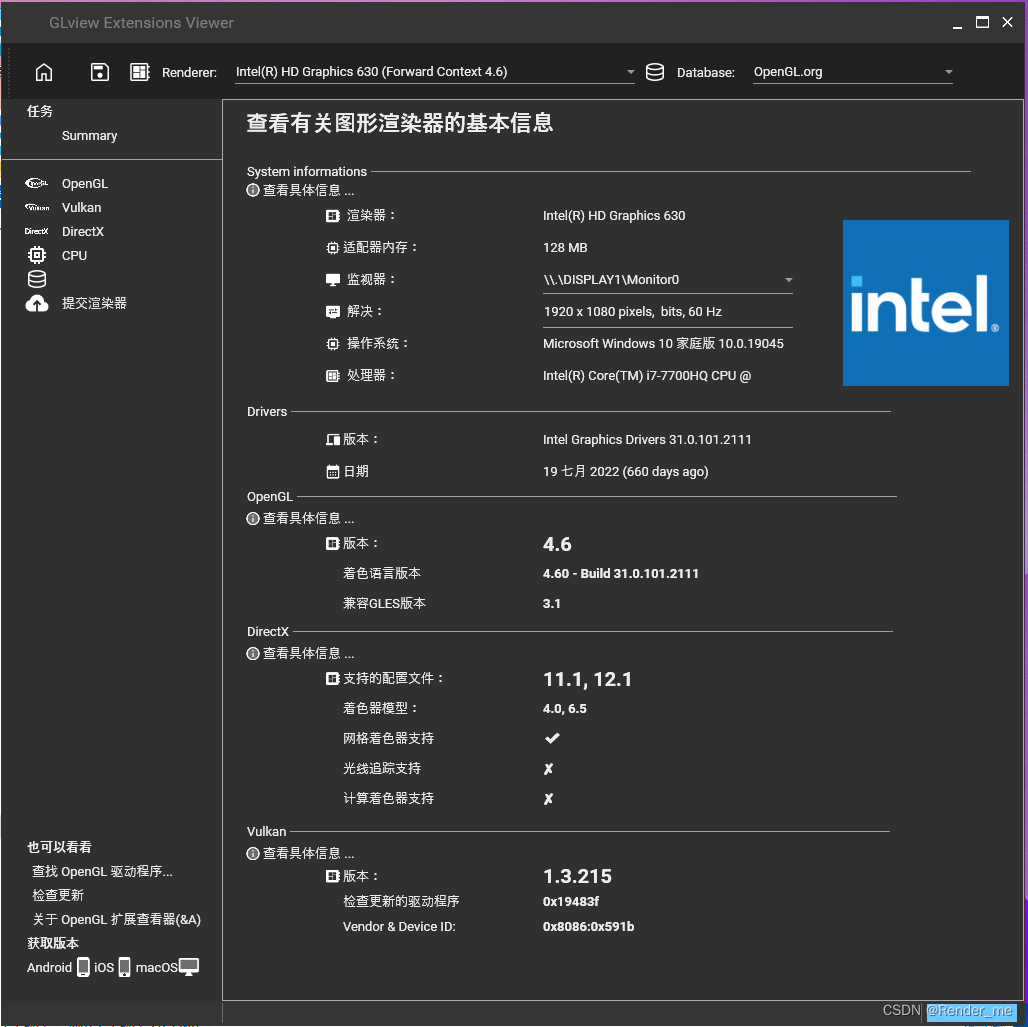The image size is (1028, 1027).
Task: Click the macOS desktop monitor icon
Action: (189, 967)
